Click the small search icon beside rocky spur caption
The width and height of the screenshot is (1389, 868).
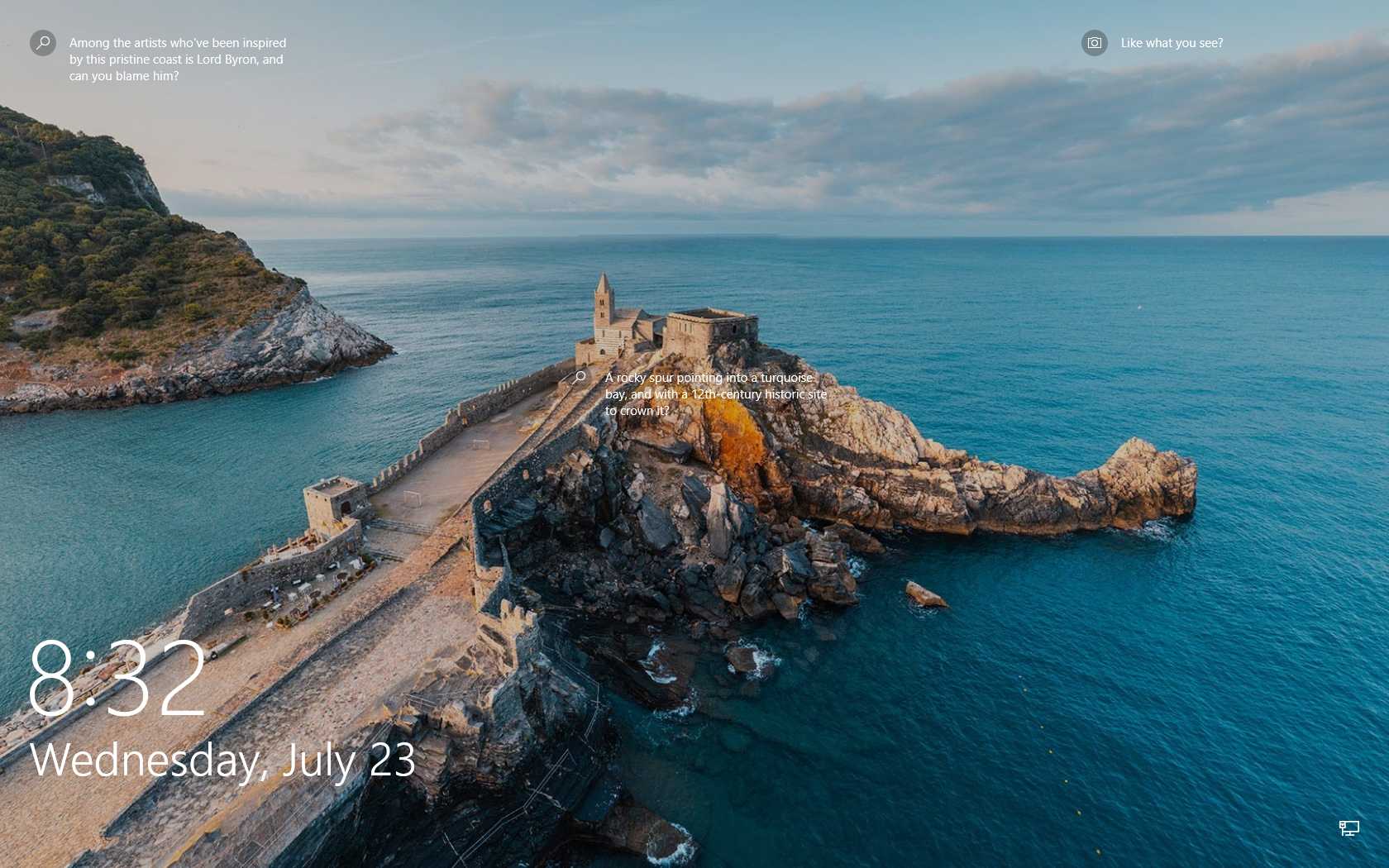point(580,378)
